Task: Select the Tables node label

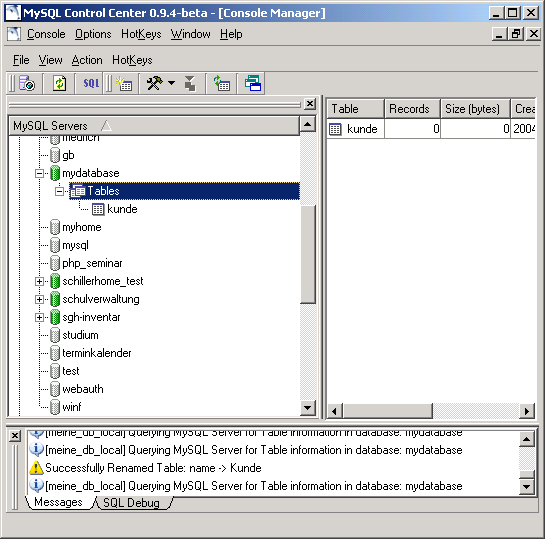Action: pyautogui.click(x=103, y=191)
